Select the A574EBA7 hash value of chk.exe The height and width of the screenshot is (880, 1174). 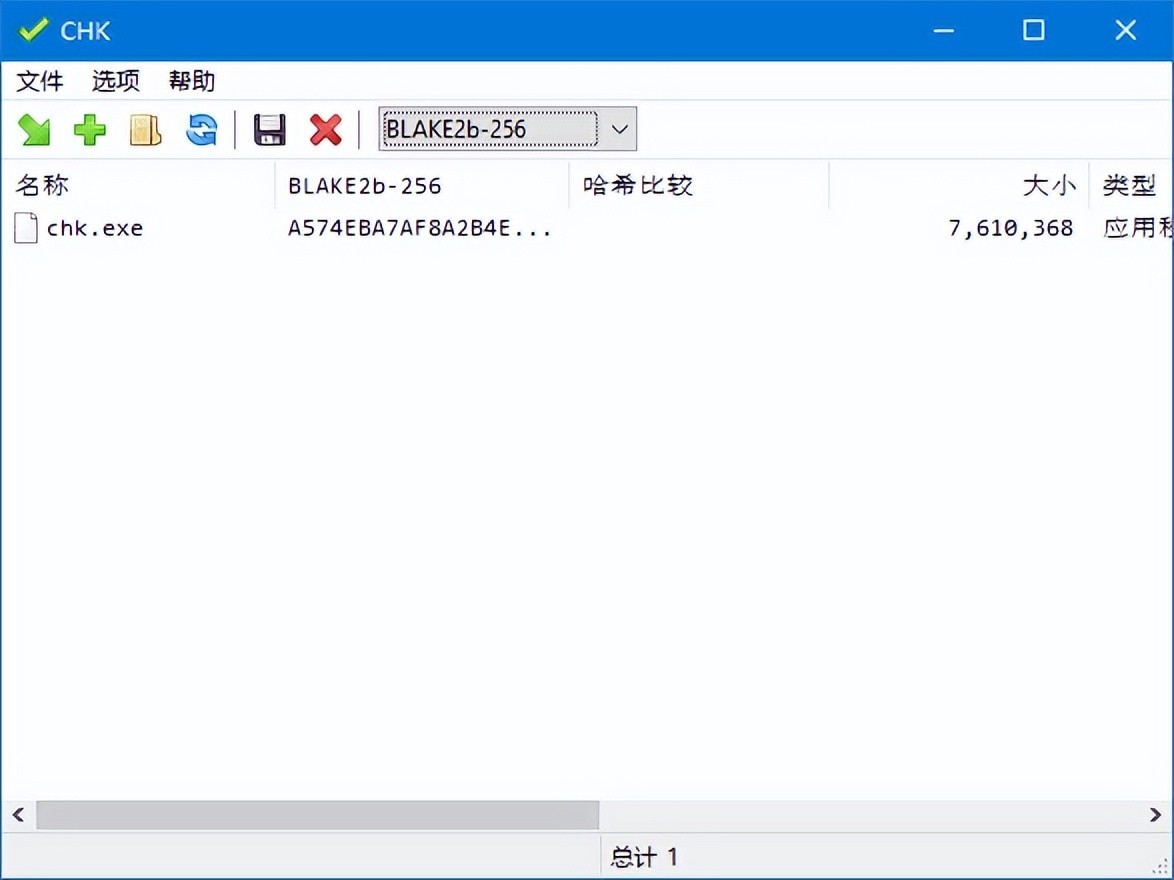click(x=420, y=228)
